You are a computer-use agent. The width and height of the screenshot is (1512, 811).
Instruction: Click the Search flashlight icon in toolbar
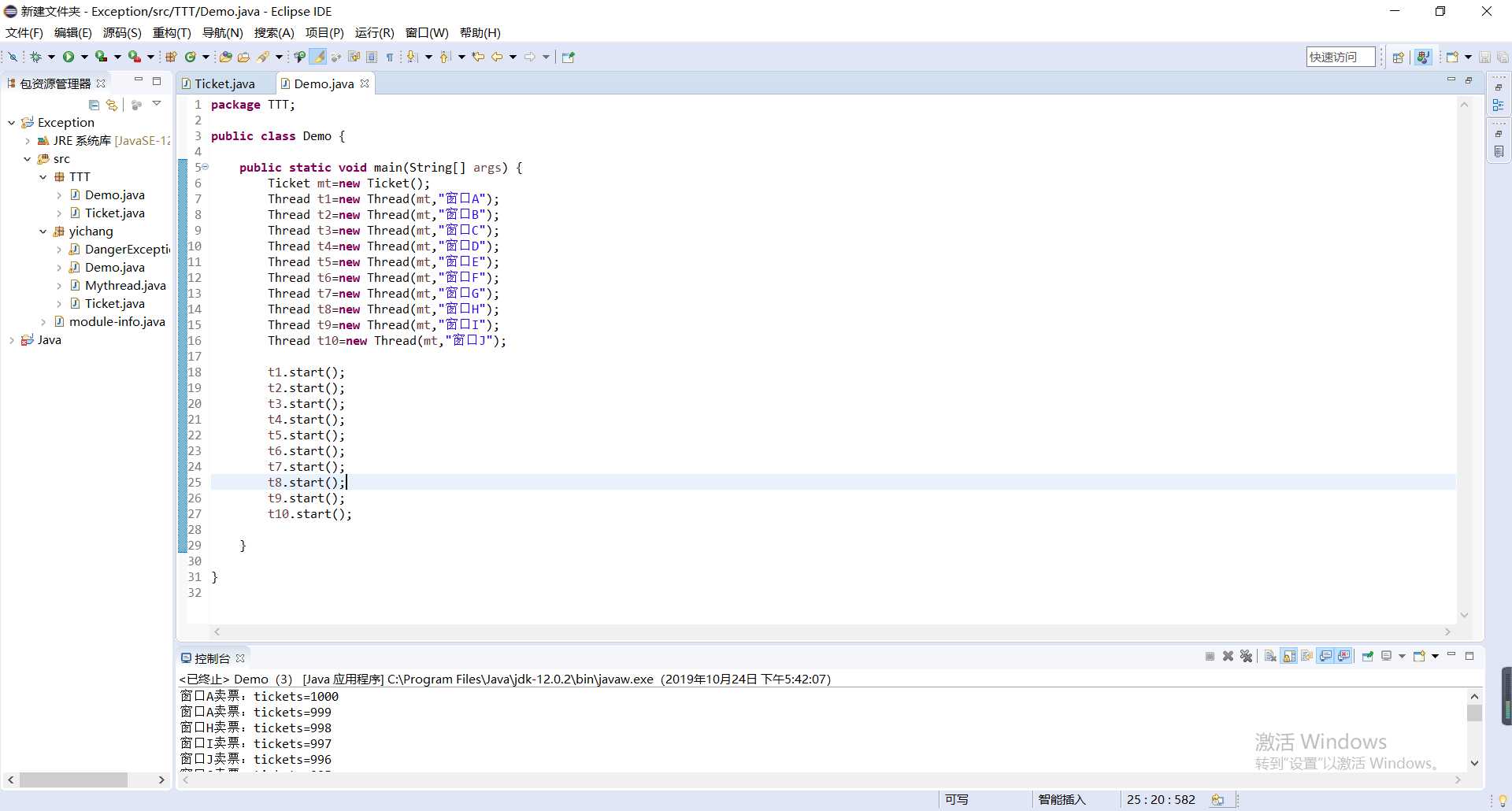(x=264, y=57)
